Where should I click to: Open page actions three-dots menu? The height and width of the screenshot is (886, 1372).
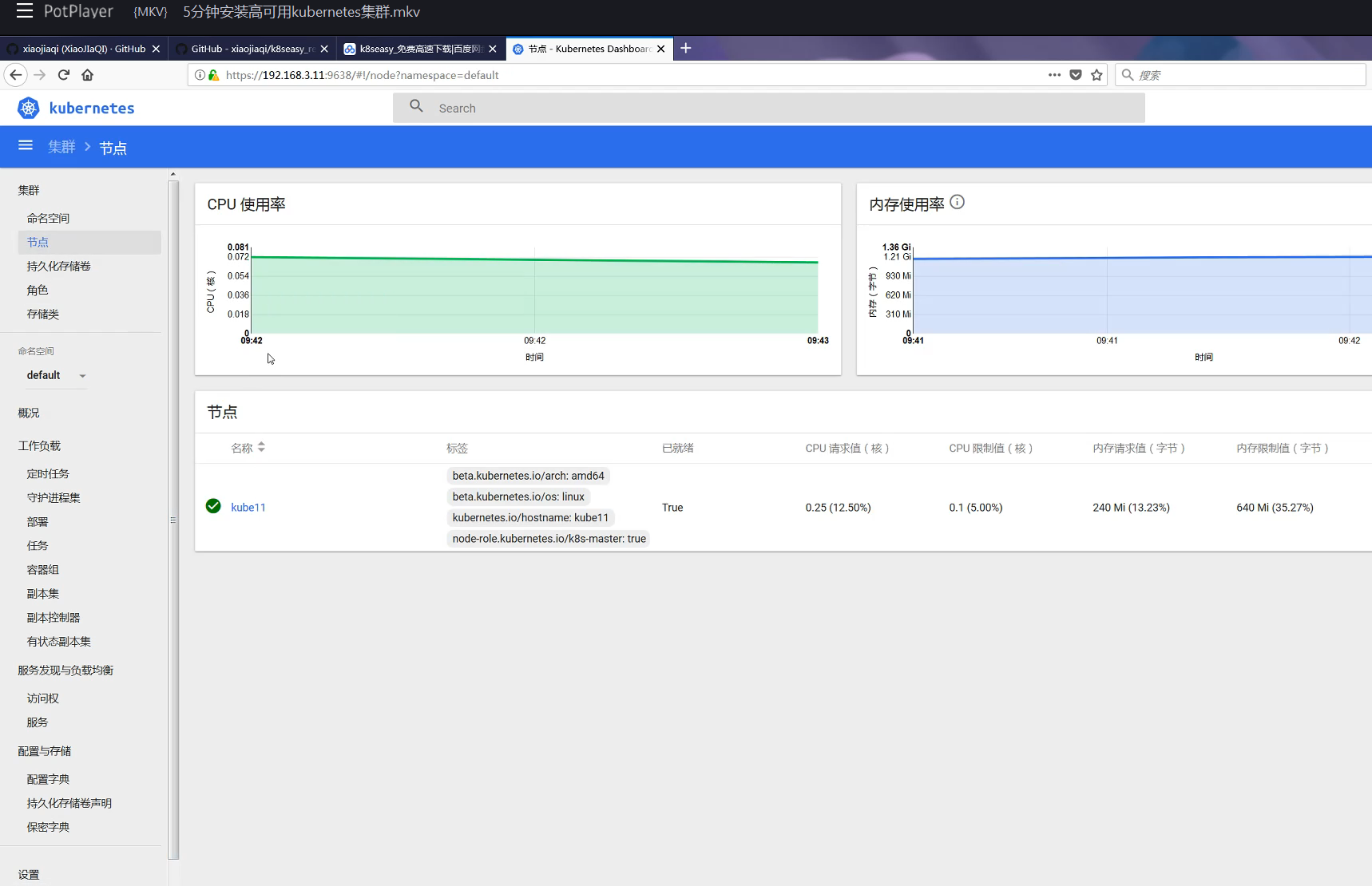[1054, 75]
